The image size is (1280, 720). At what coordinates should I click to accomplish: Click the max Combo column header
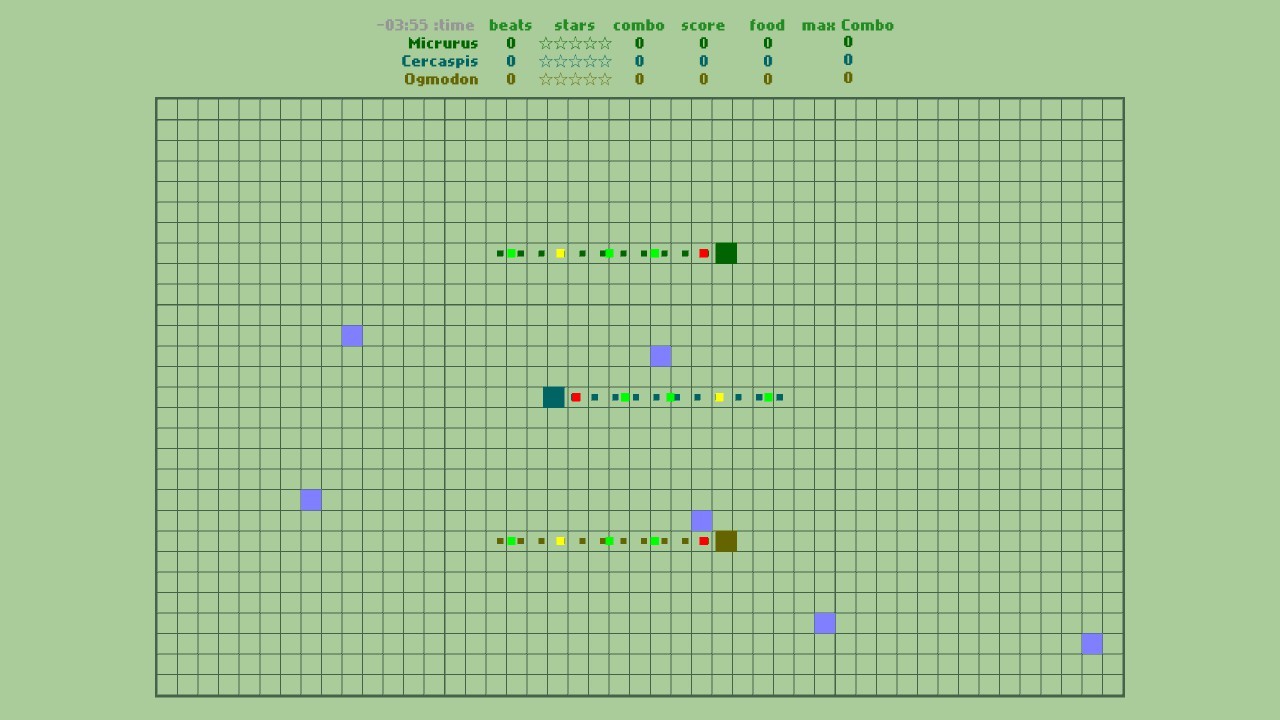pos(847,25)
